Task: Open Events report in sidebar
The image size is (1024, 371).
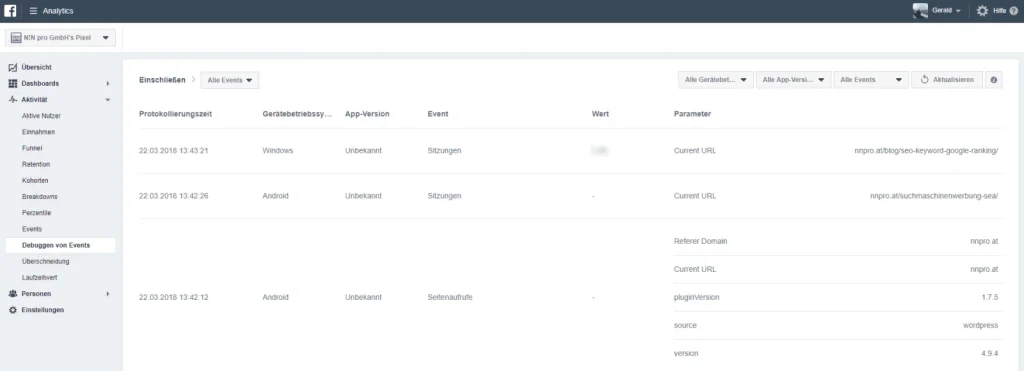Action: (32, 229)
